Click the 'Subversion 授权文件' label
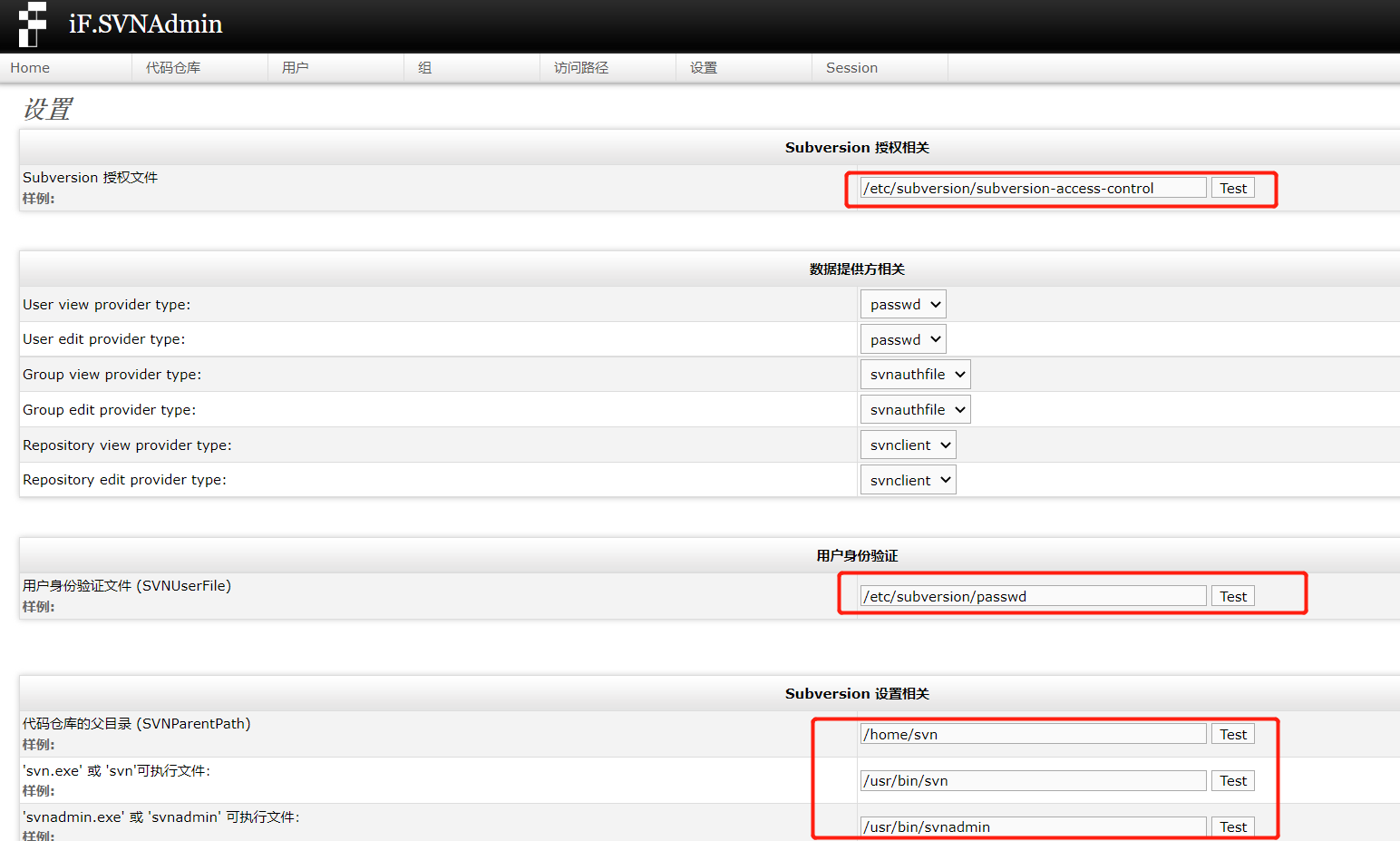The image size is (1400, 841). (90, 178)
